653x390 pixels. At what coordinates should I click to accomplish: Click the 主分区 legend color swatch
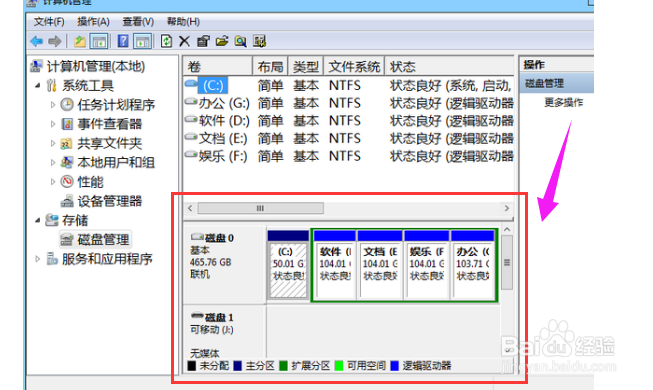click(238, 366)
